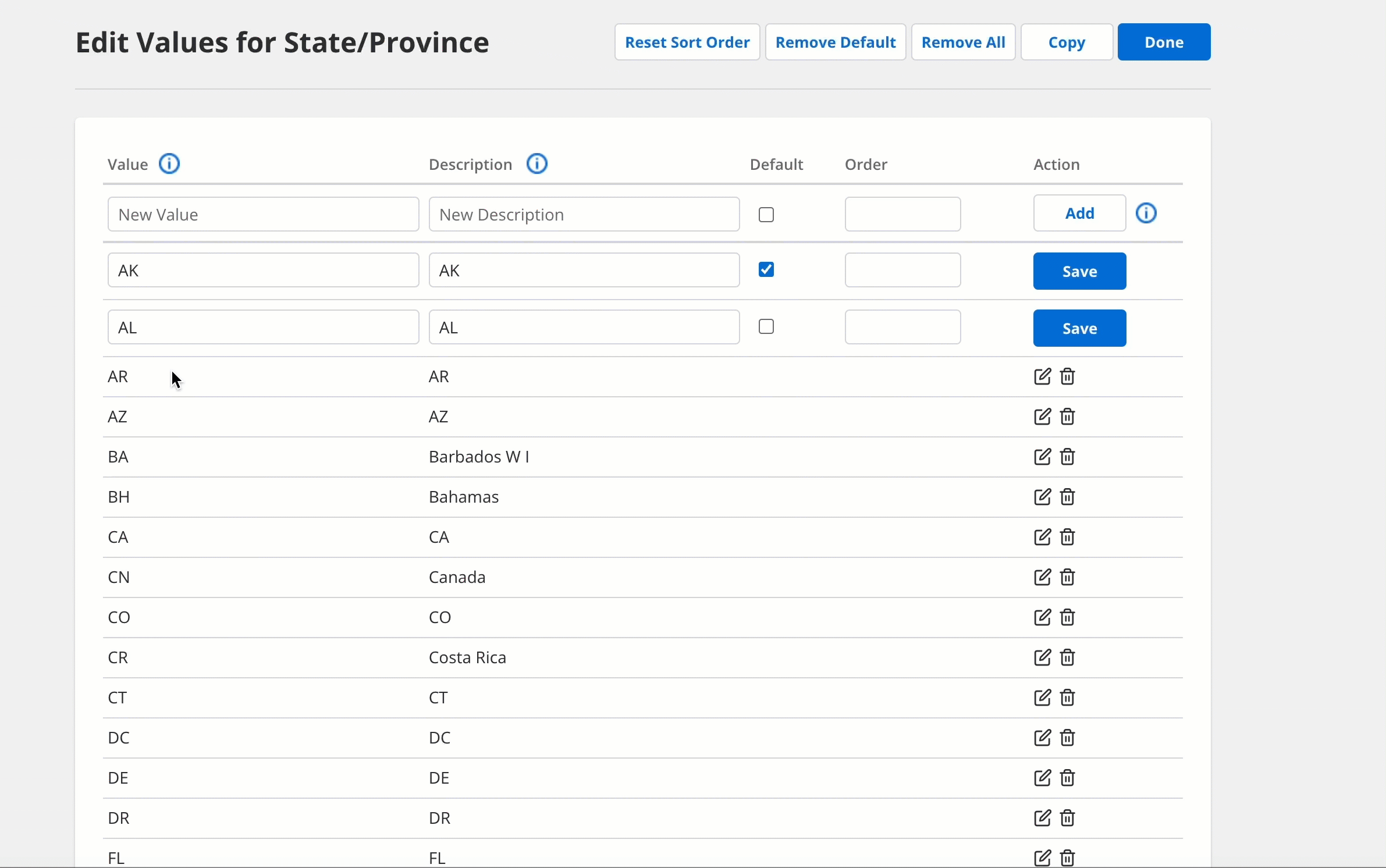Screen dimensions: 1386x868
Task: Click the info icon beside Add button
Action: (1146, 213)
